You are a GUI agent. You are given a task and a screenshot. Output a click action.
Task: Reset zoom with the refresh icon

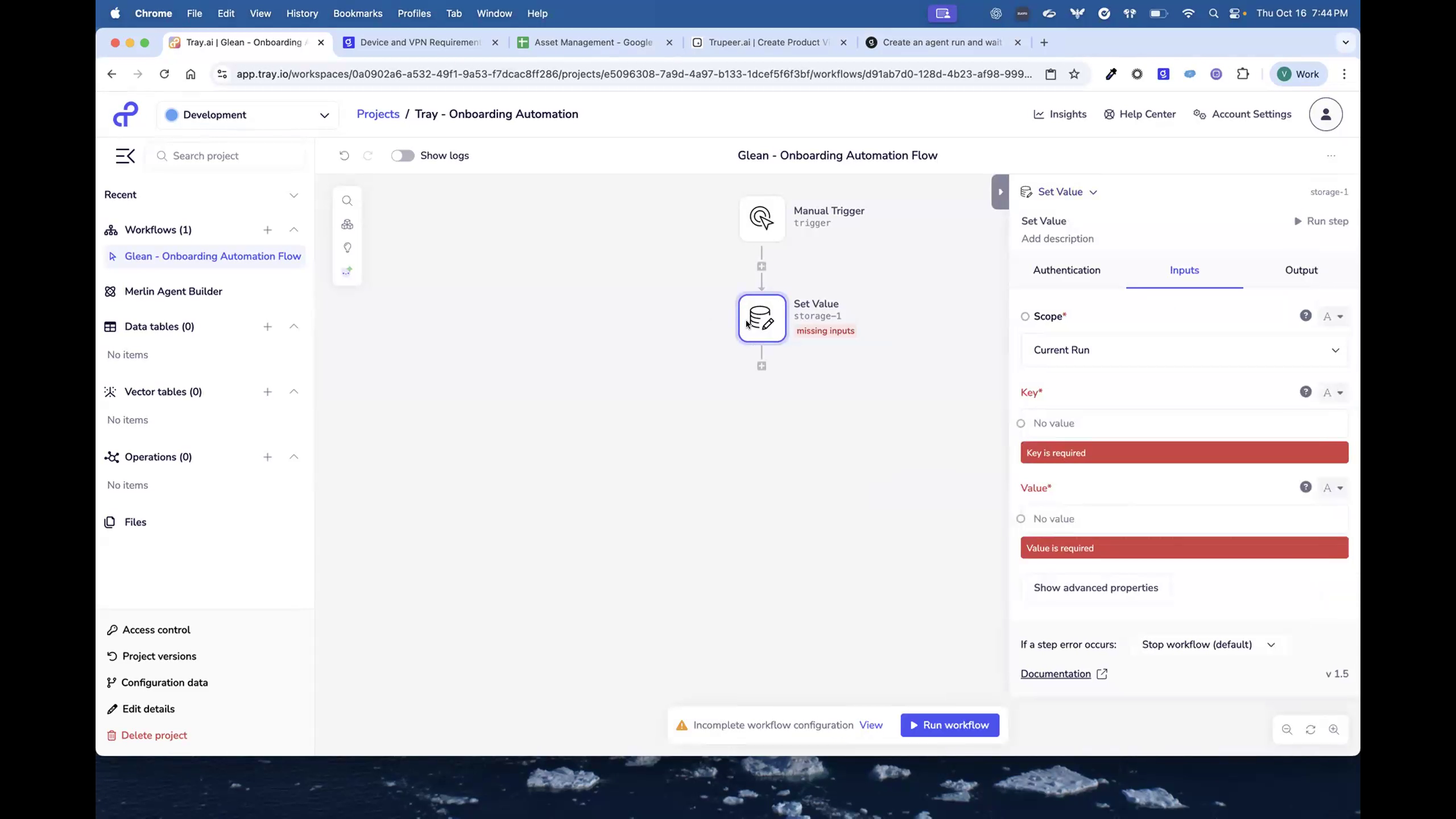click(1310, 730)
